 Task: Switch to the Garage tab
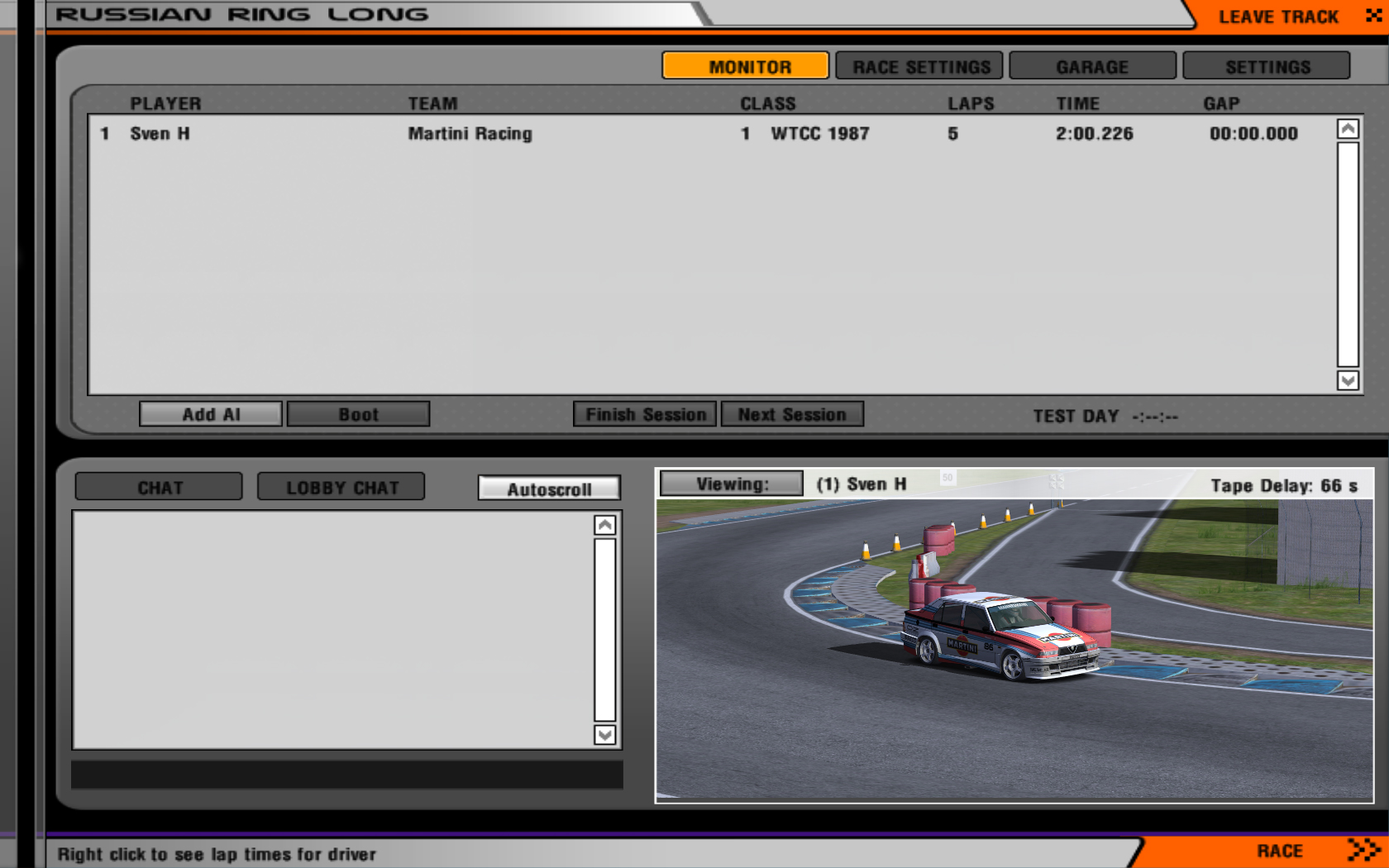[1092, 67]
